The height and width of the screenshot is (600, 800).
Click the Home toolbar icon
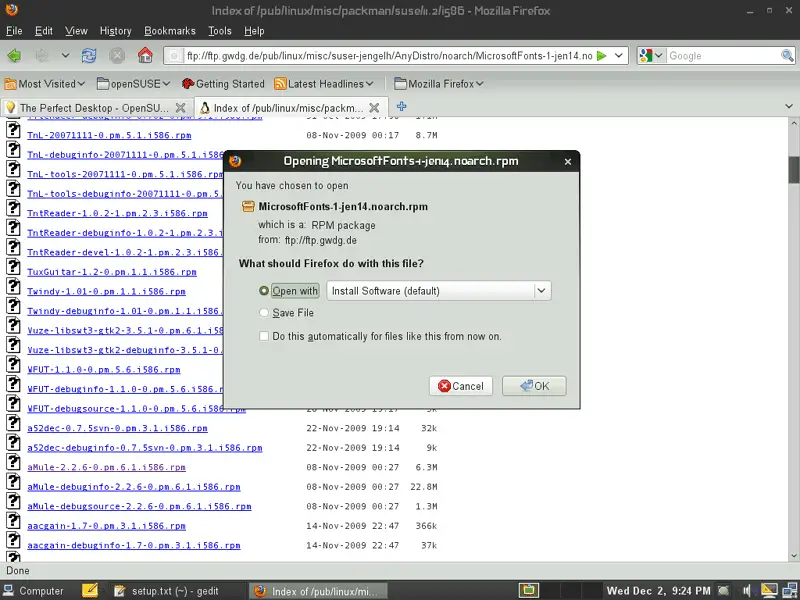pyautogui.click(x=145, y=56)
